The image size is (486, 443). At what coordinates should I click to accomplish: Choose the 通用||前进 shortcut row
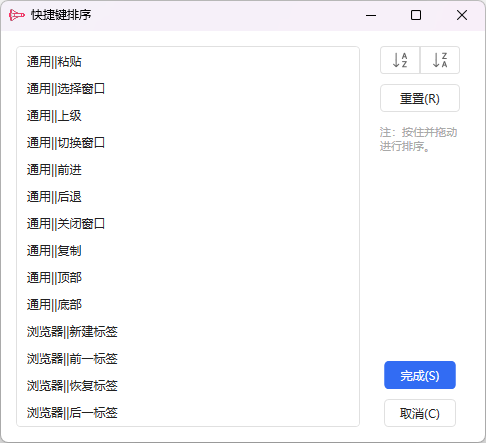click(x=188, y=170)
